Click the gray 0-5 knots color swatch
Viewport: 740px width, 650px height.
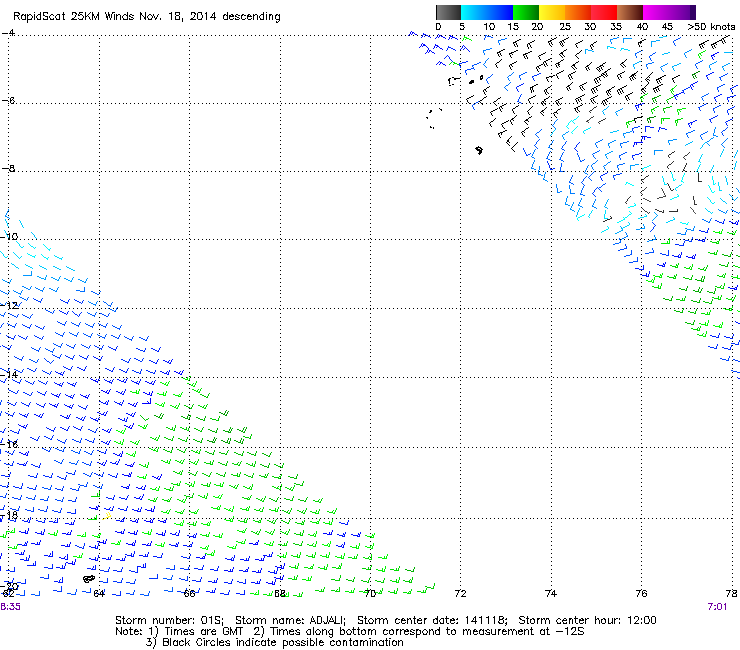coord(448,12)
